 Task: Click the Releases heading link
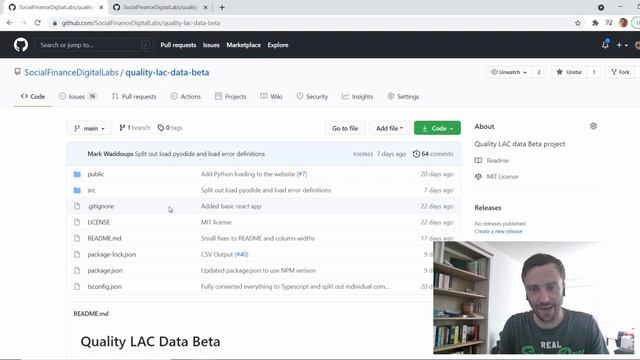(x=488, y=208)
